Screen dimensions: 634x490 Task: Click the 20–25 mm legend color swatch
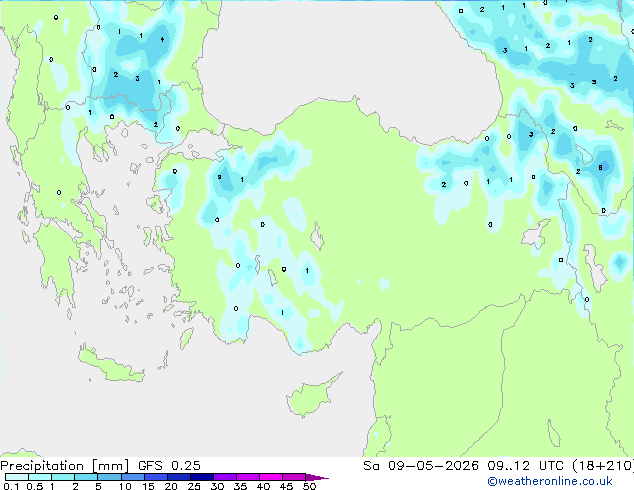179,477
